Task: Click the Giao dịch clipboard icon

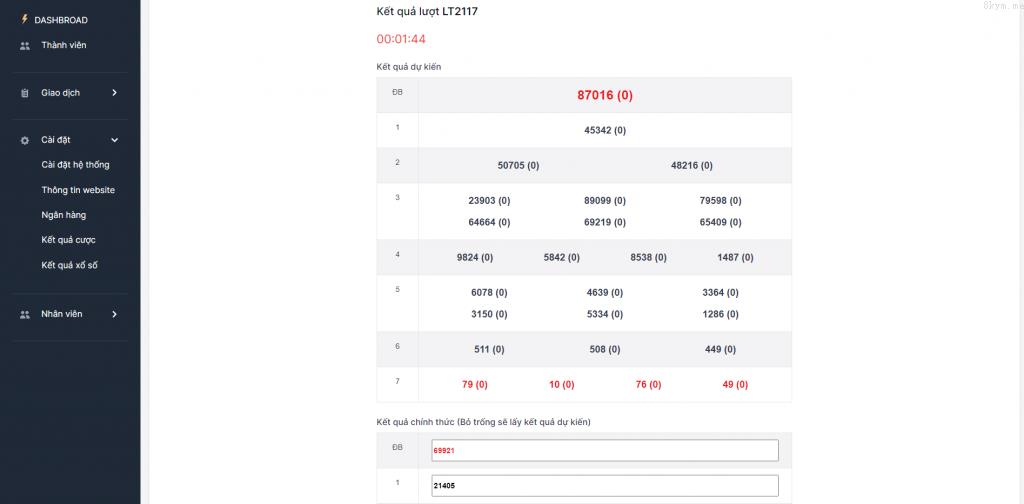Action: 25,93
